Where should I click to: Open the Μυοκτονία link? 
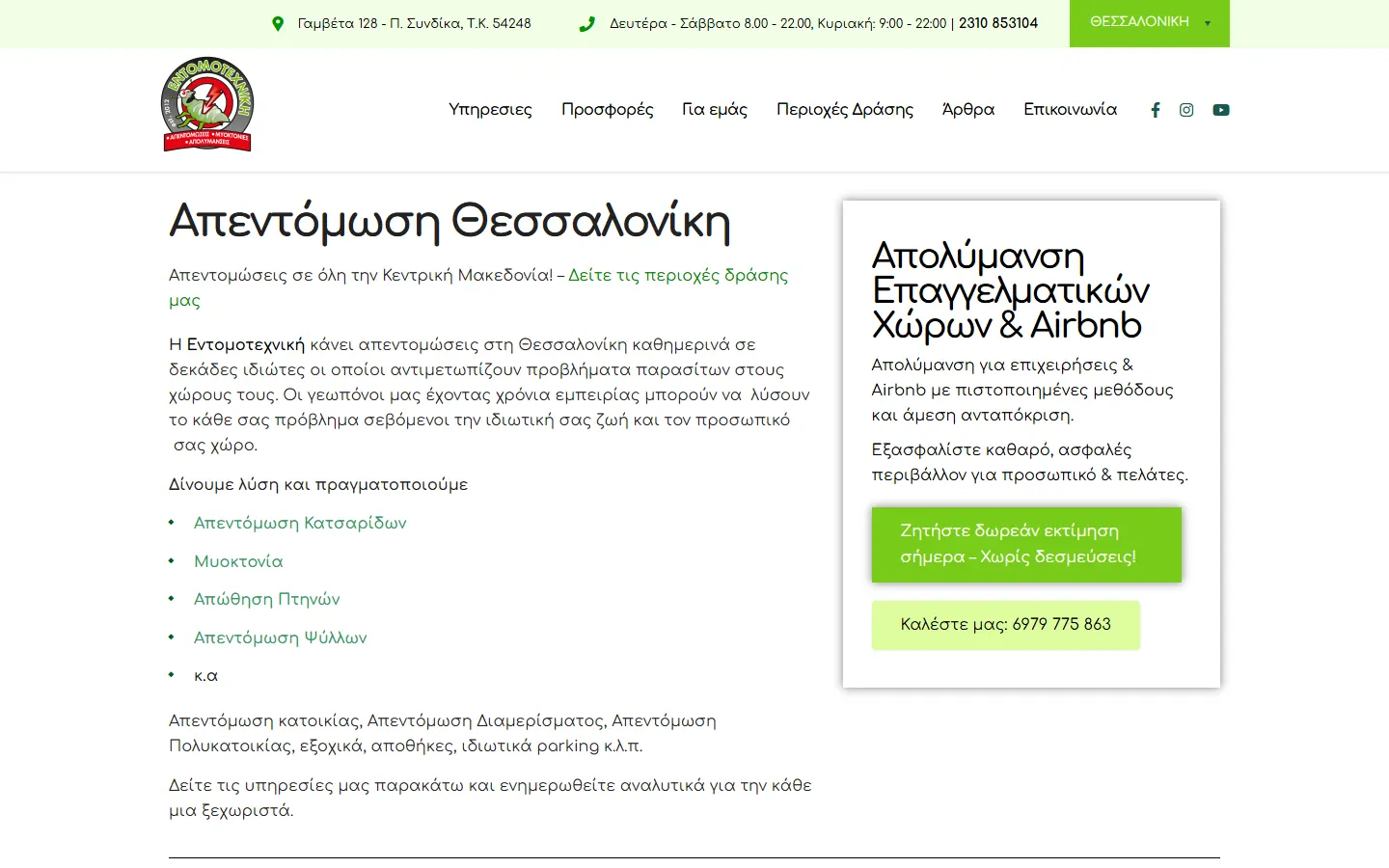click(238, 561)
